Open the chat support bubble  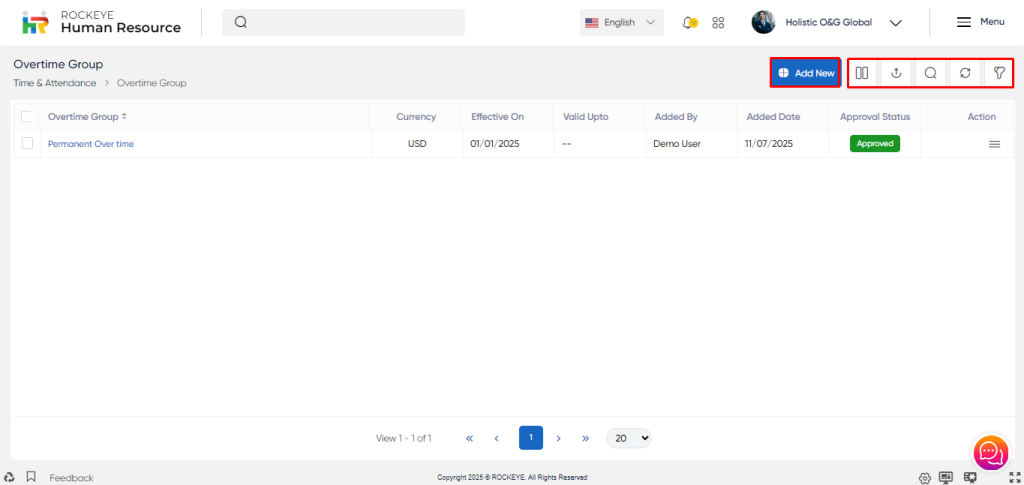click(990, 452)
